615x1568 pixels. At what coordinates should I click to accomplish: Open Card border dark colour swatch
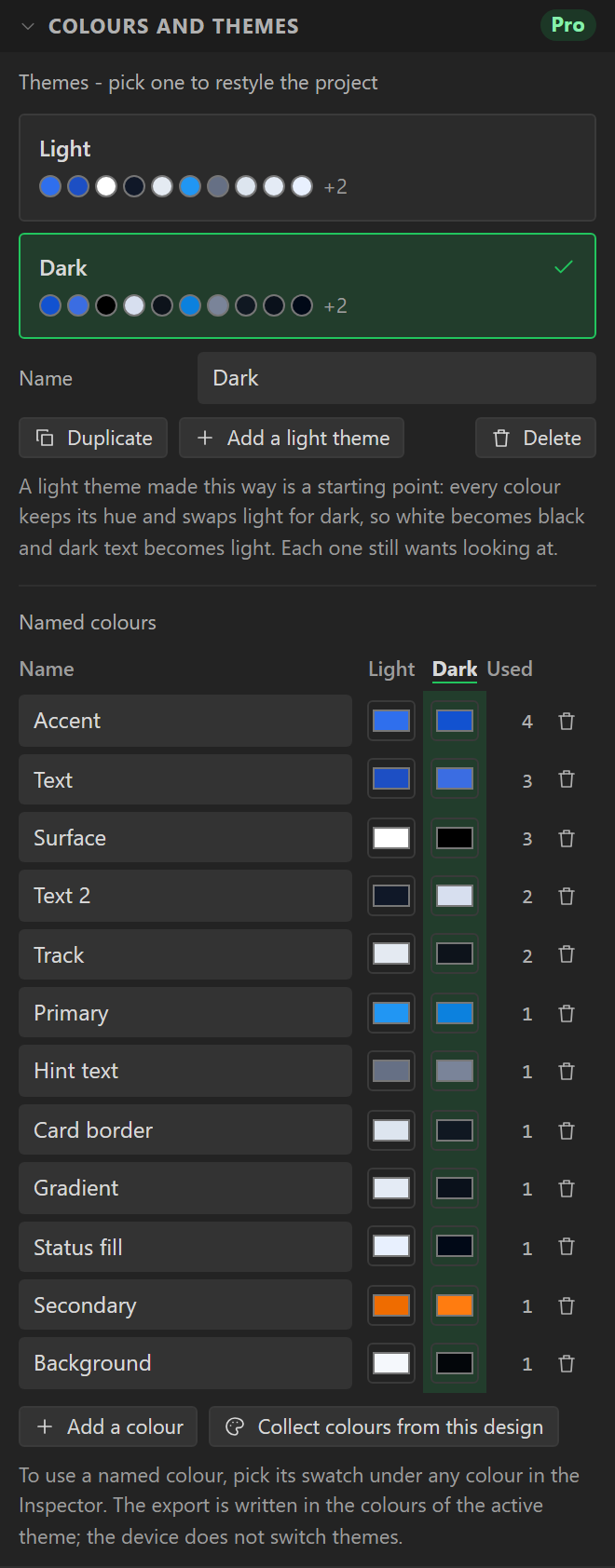[x=455, y=1130]
